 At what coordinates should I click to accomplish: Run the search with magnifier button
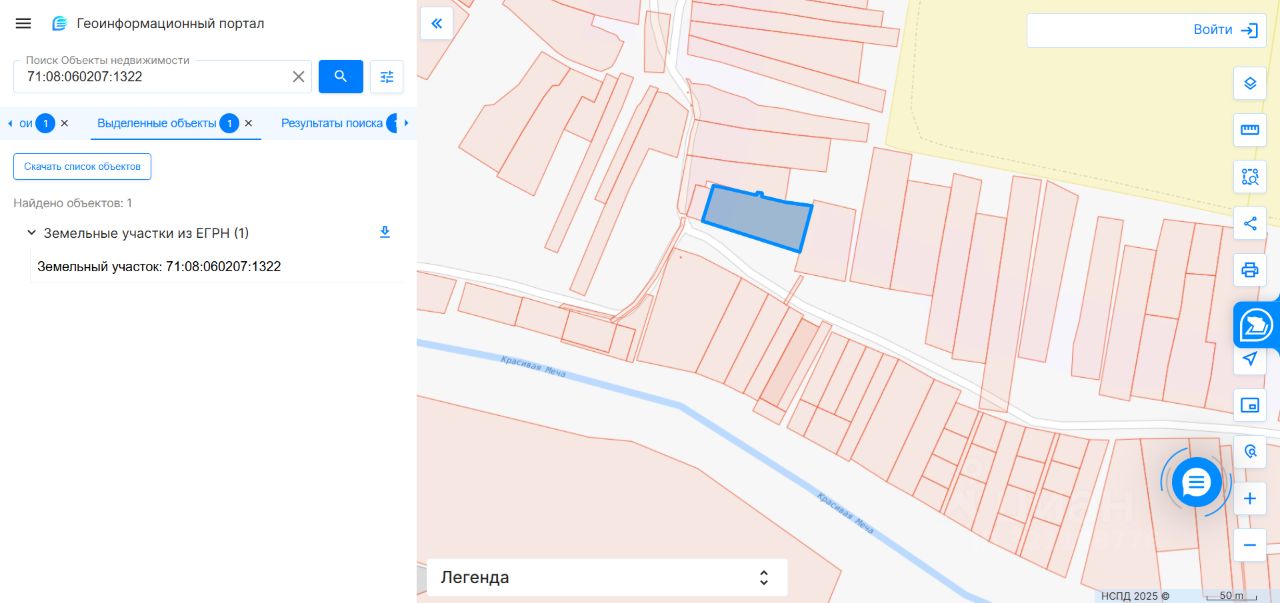coord(341,76)
